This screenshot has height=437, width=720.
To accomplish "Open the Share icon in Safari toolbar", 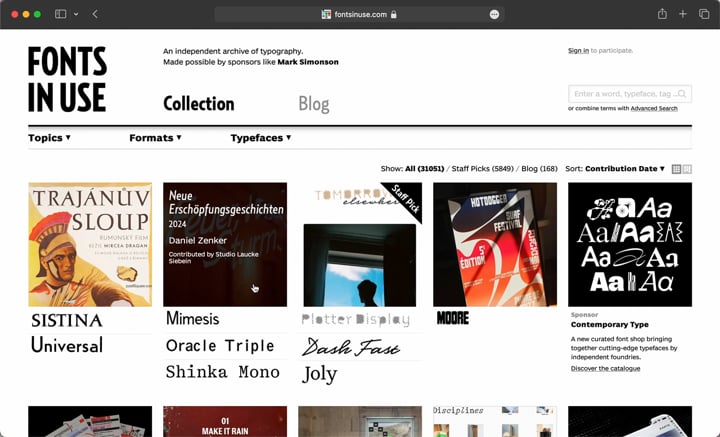I will (x=662, y=14).
